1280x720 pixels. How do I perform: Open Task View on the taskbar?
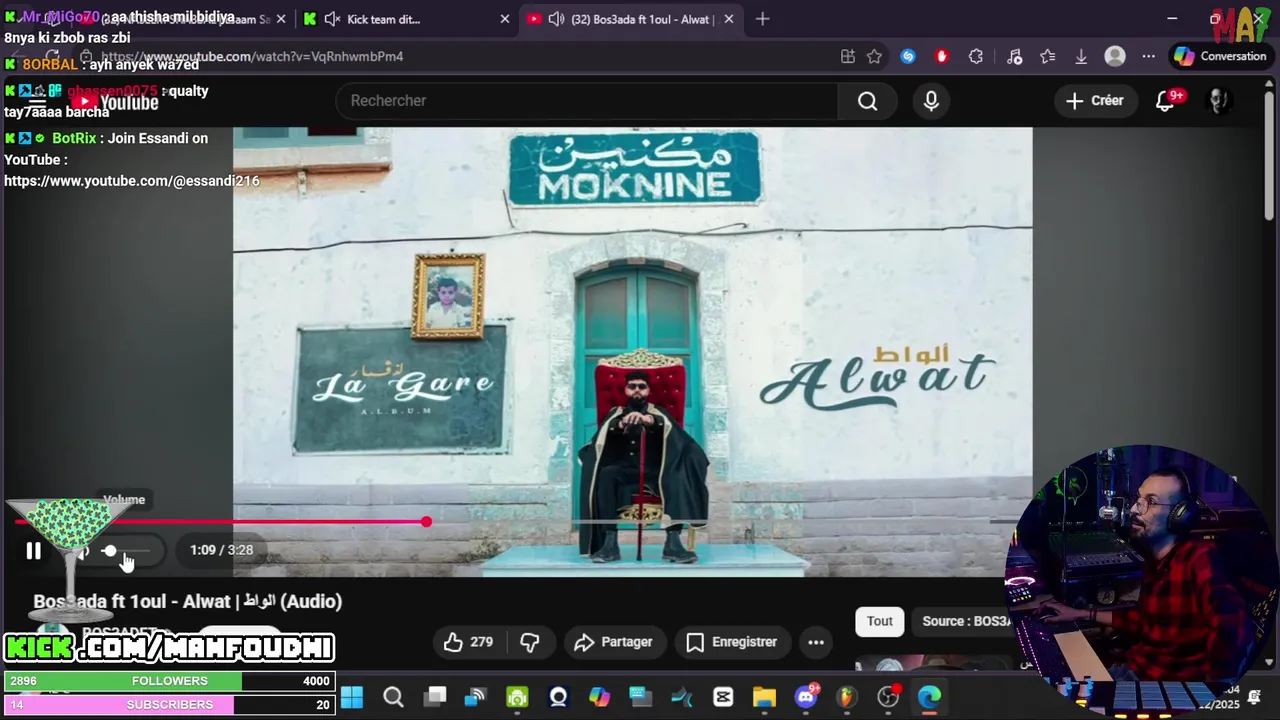(435, 697)
